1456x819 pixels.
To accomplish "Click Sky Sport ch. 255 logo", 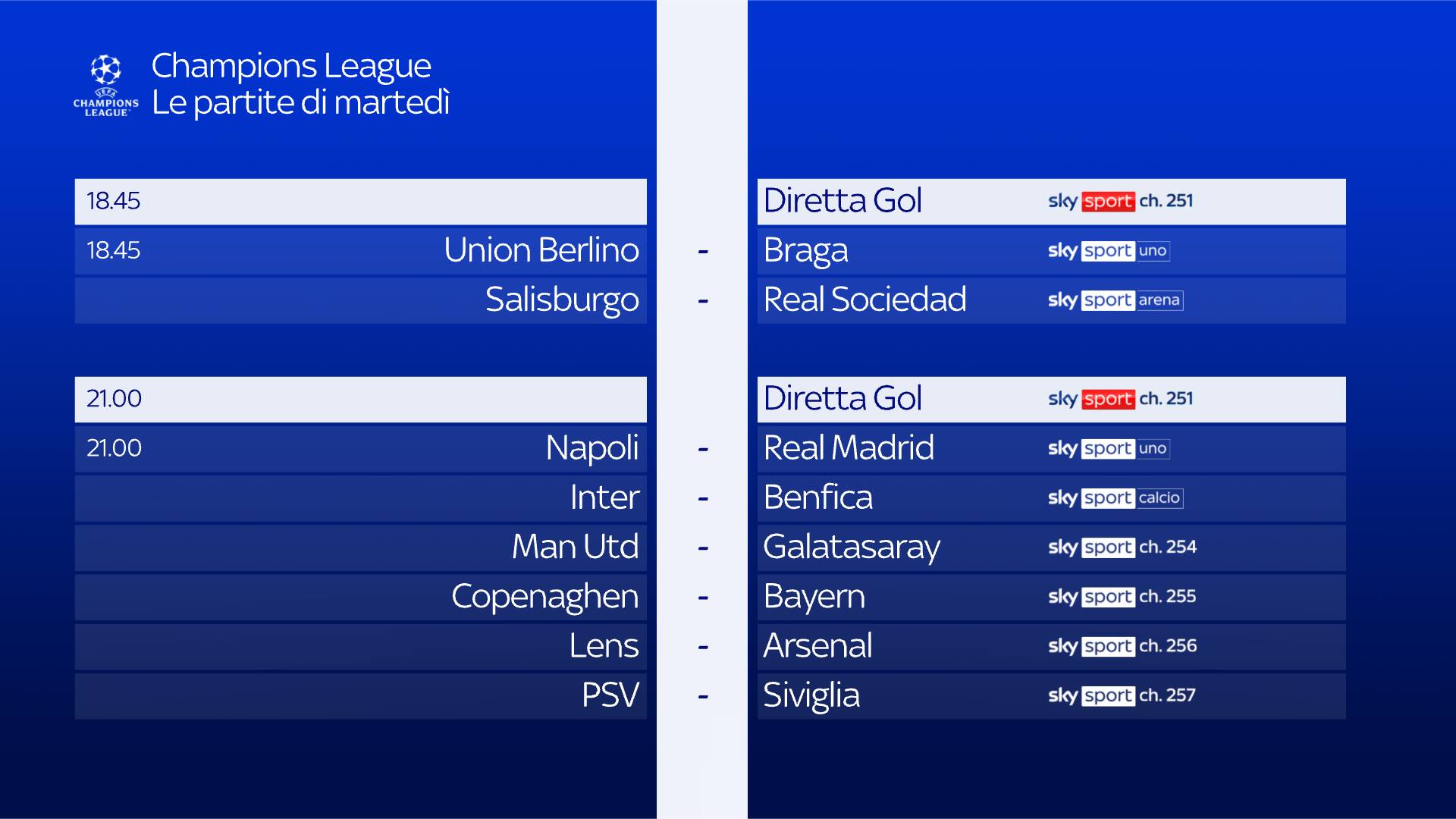I will (1122, 597).
